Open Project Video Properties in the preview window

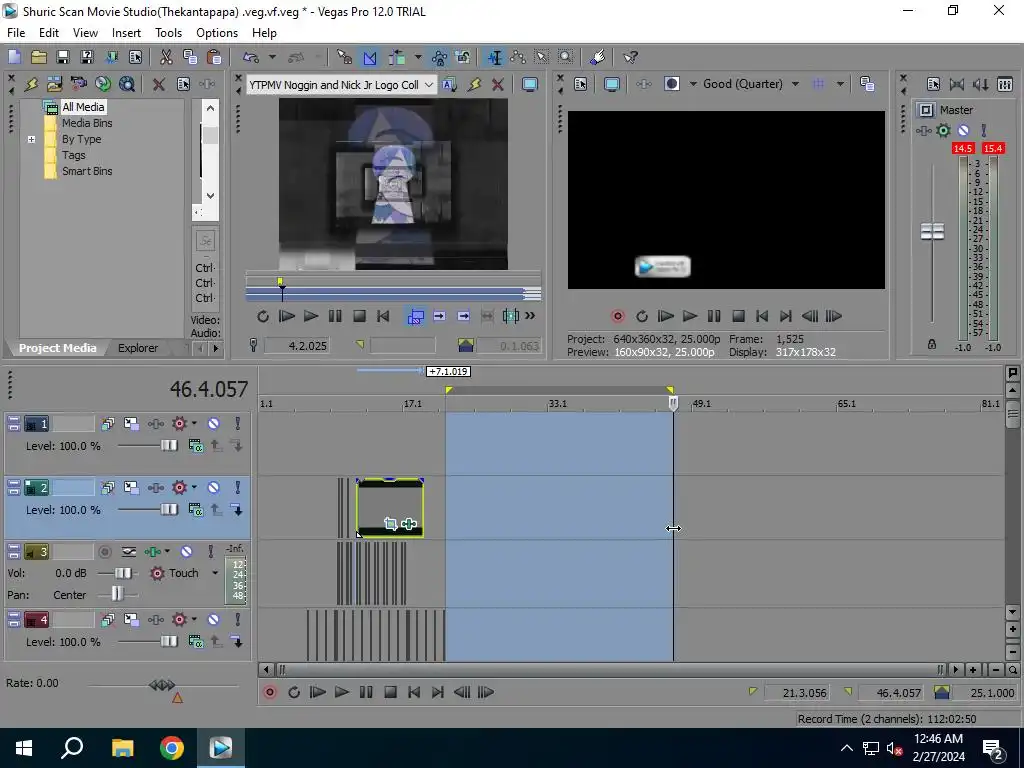(581, 84)
